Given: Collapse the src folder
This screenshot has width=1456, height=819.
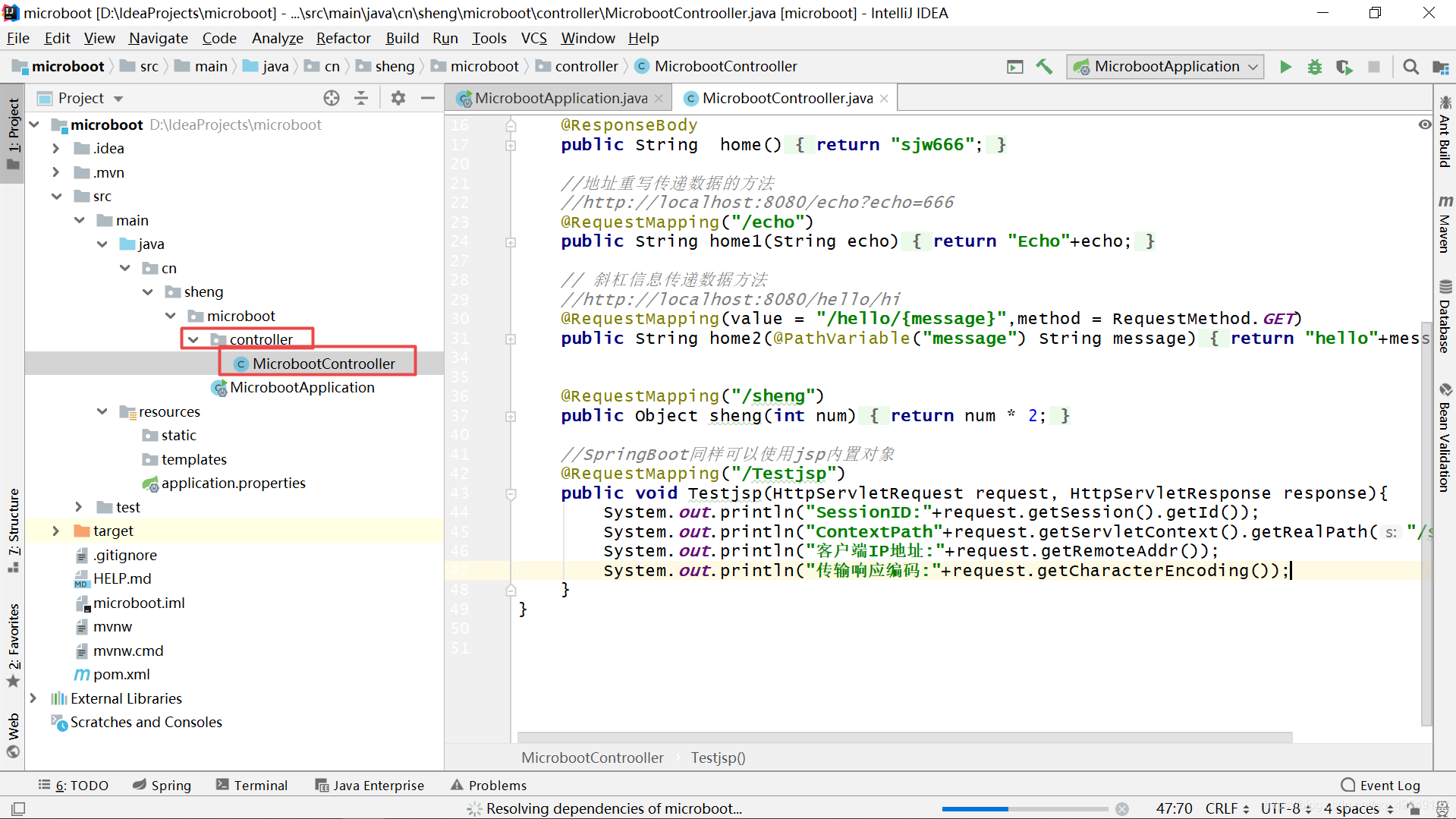Looking at the screenshot, I should click(56, 197).
